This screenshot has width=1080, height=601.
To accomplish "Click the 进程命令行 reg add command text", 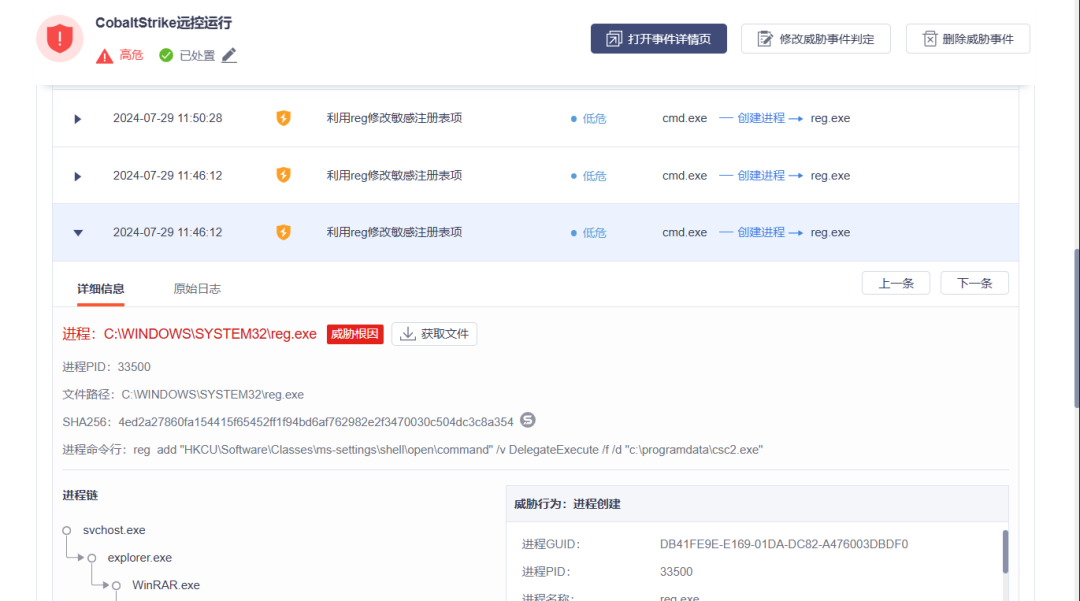I will click(448, 450).
